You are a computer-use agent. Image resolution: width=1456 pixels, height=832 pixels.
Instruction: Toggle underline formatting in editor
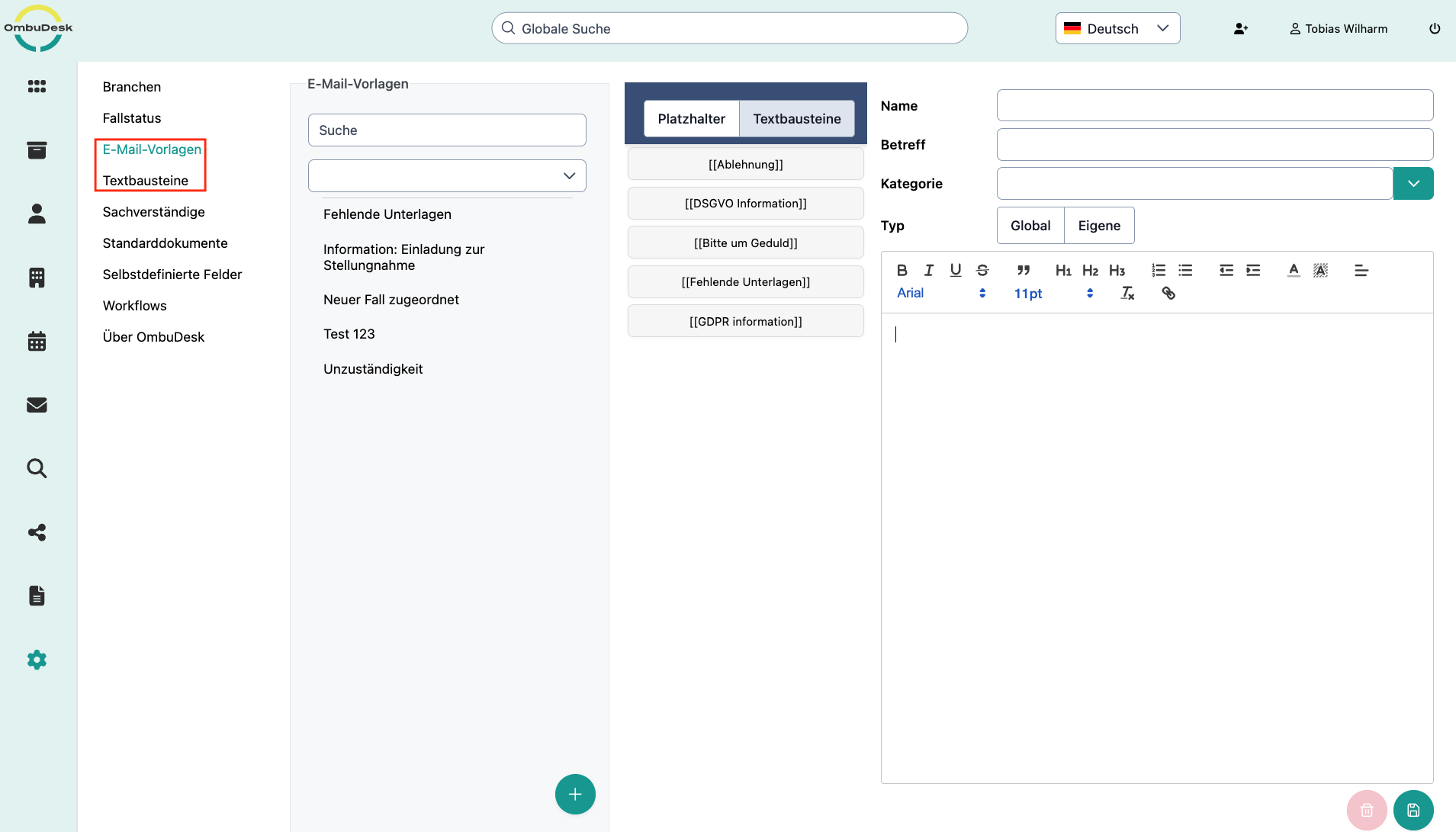(x=956, y=270)
